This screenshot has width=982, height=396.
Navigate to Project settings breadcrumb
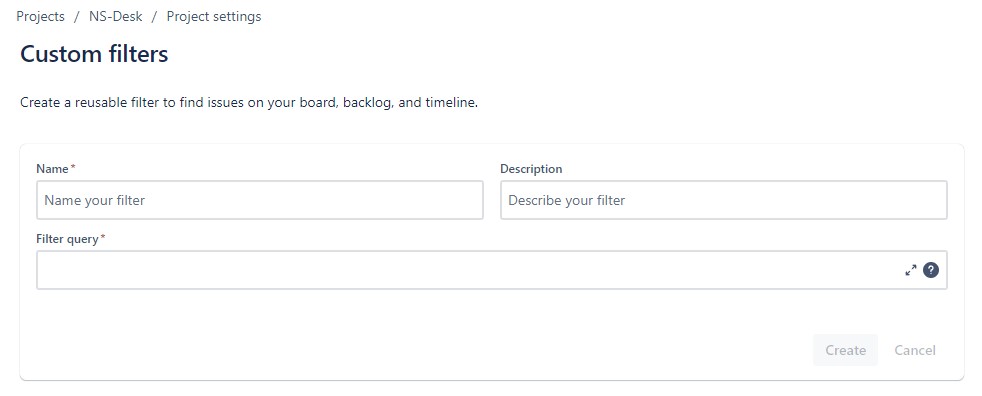214,16
